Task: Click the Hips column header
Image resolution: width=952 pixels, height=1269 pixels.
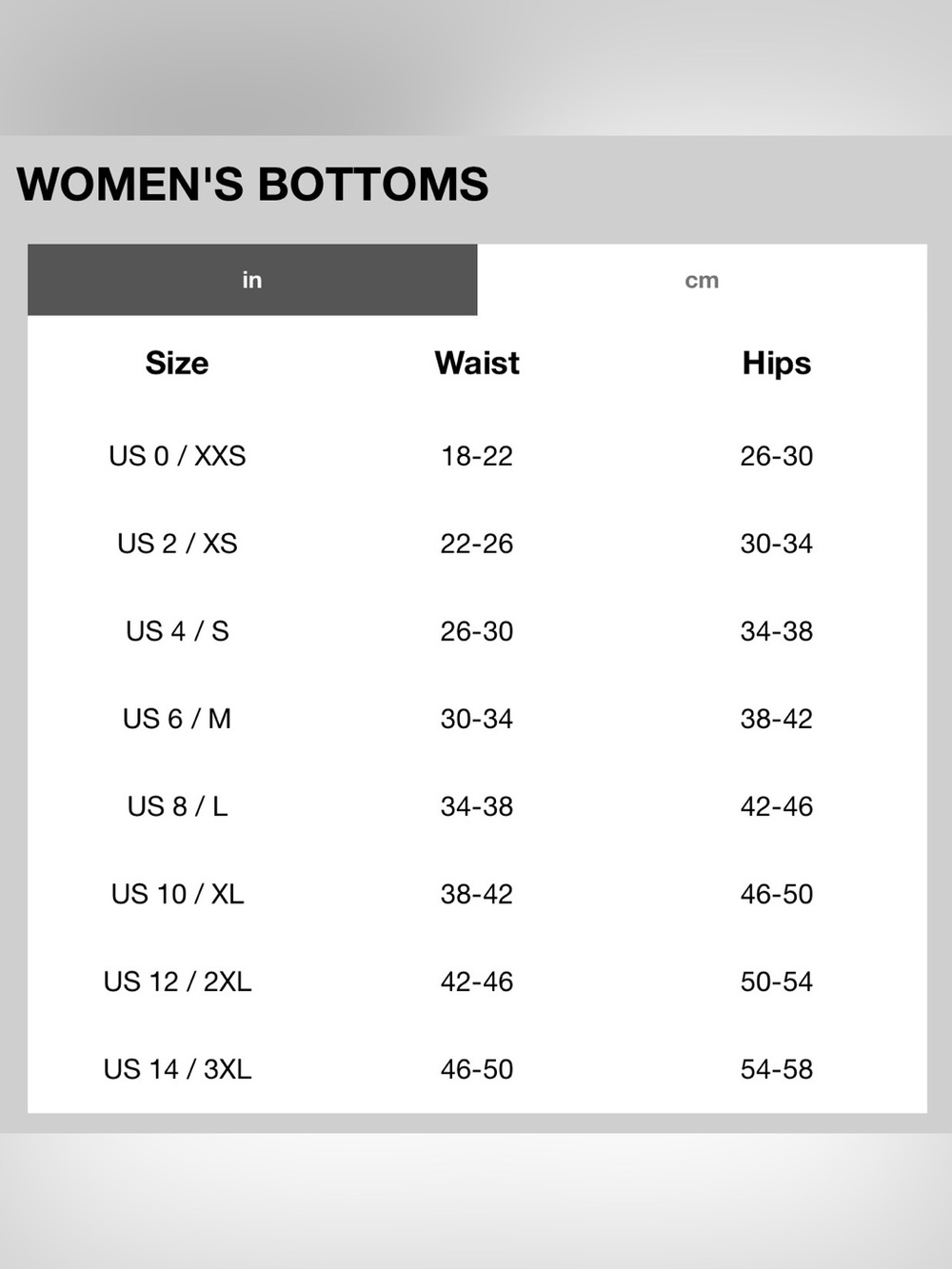Action: pyautogui.click(x=777, y=363)
